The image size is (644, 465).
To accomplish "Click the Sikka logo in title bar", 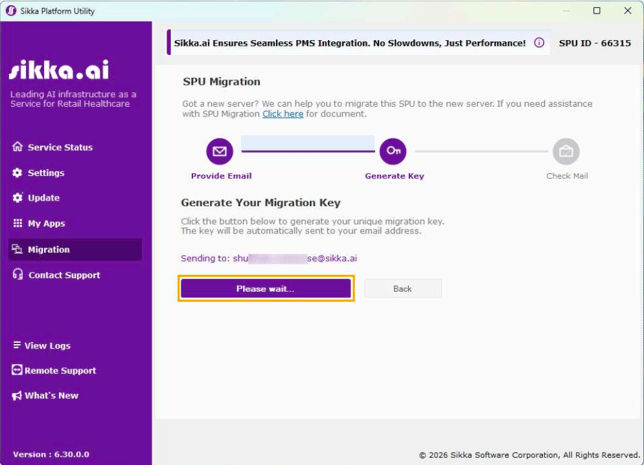I will pos(11,11).
